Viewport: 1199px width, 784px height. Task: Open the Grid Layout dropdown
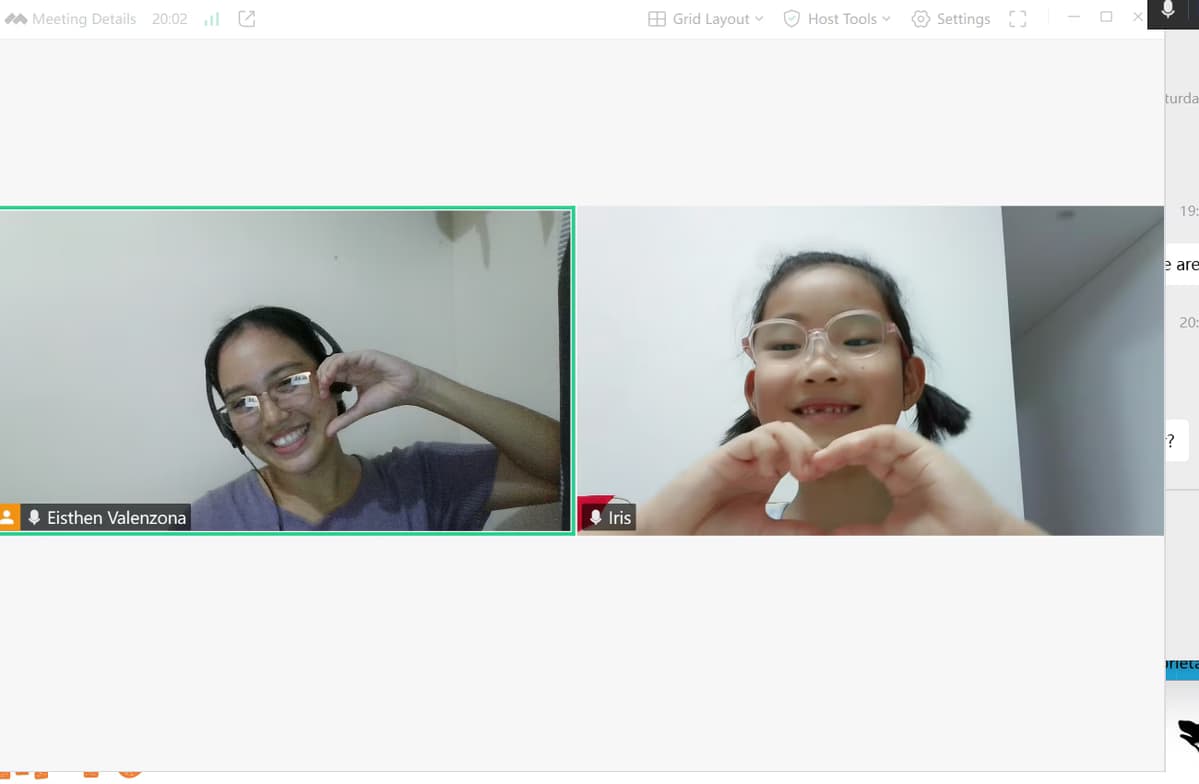click(759, 18)
